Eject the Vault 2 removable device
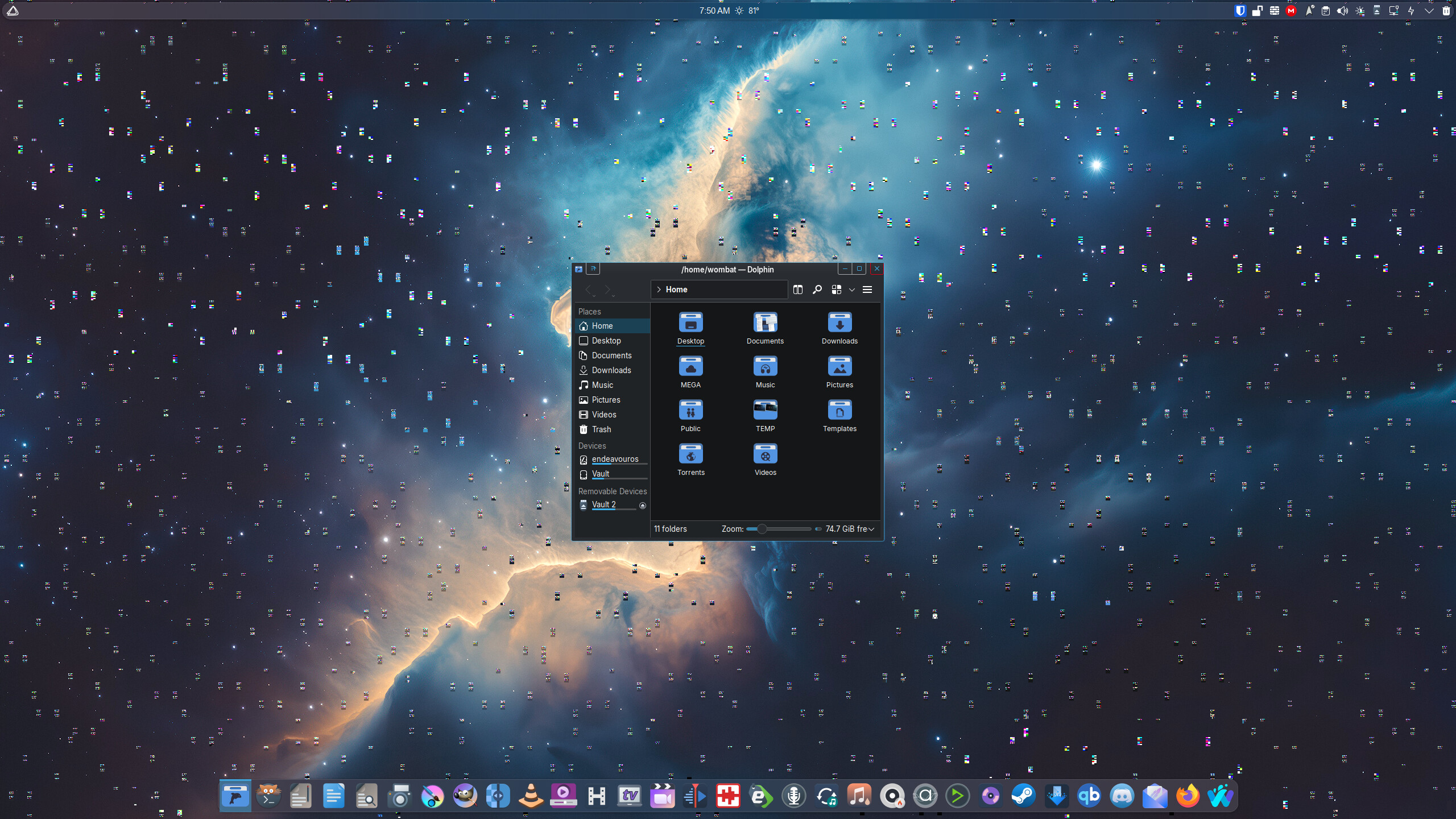Image resolution: width=1456 pixels, height=819 pixels. 642,505
